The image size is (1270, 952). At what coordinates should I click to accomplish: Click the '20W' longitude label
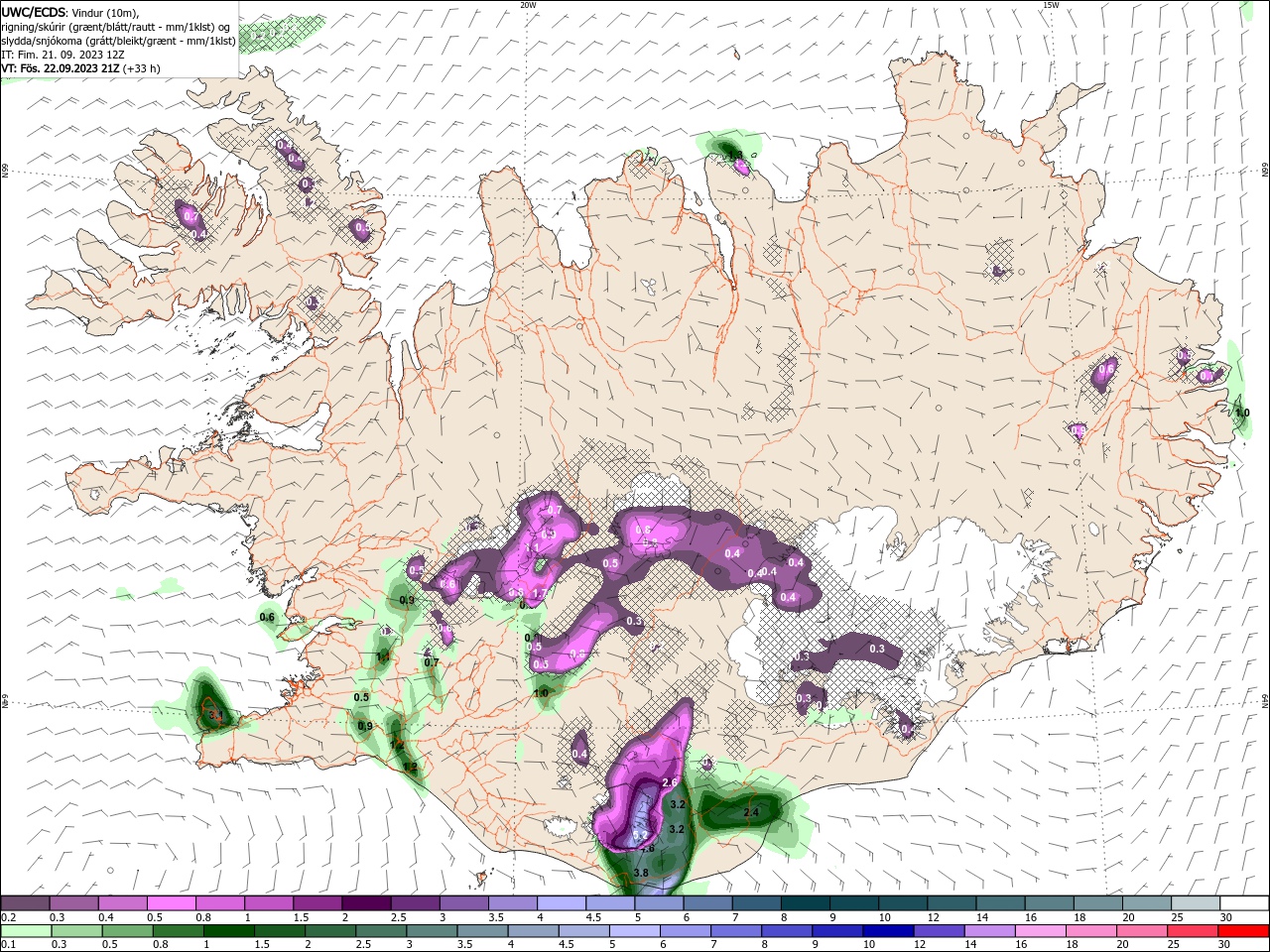(528, 5)
